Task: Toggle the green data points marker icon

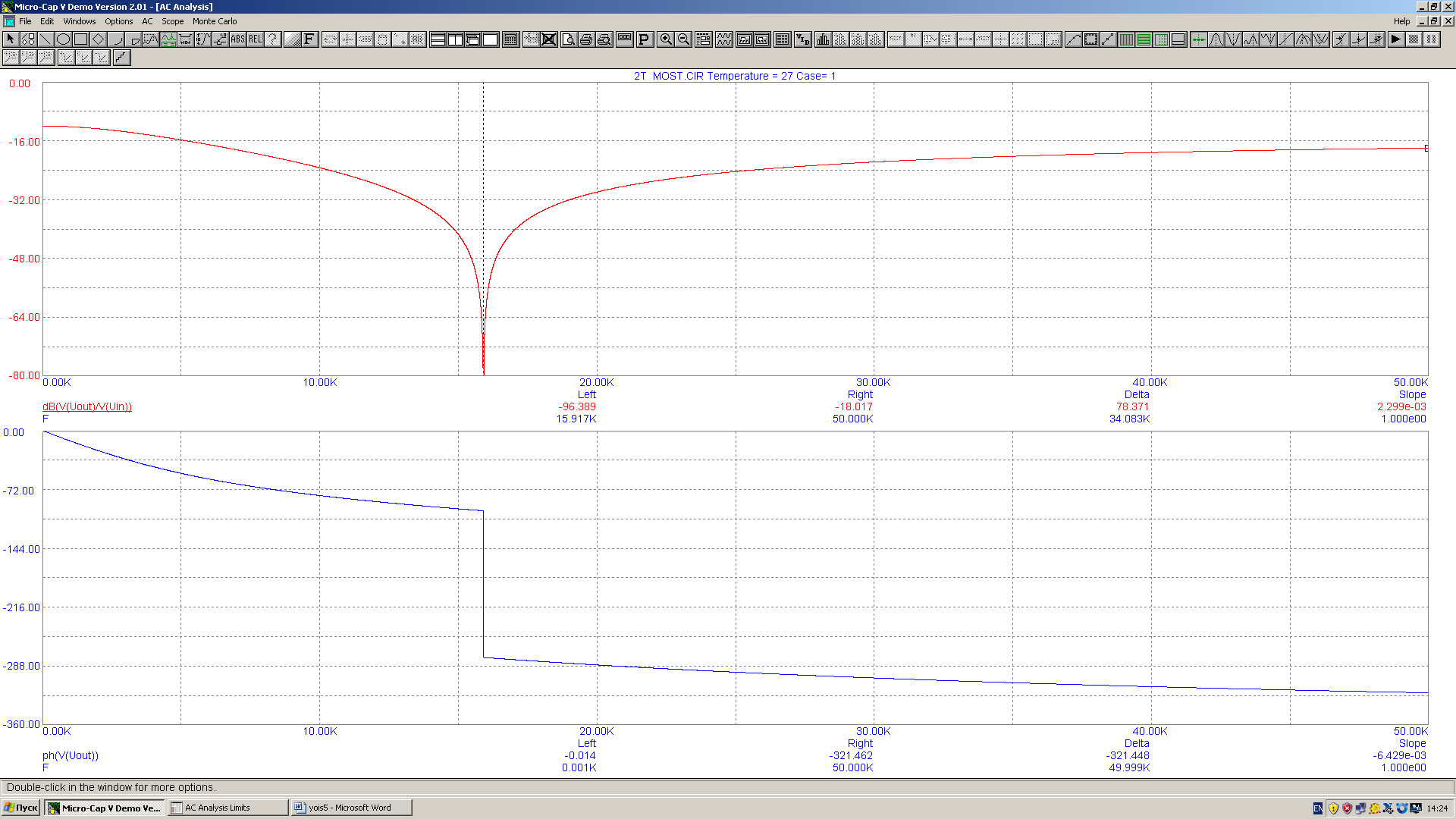Action: (x=1199, y=39)
